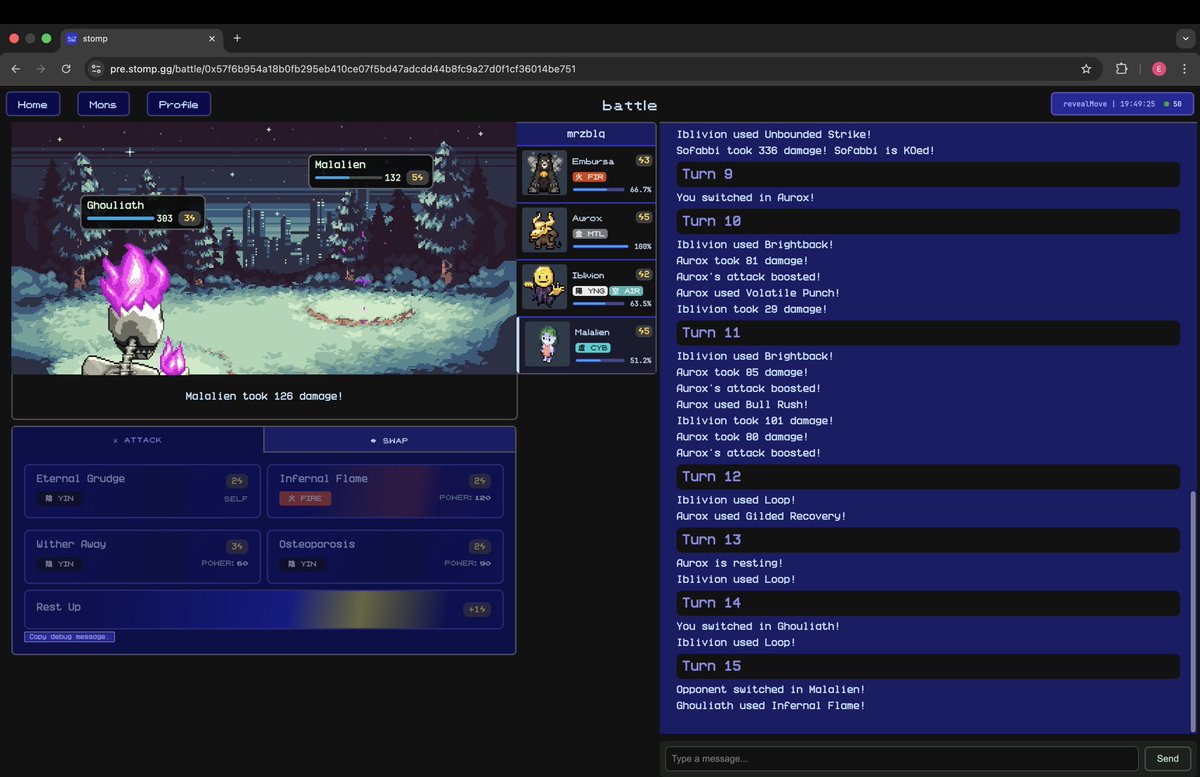
Task: Close the stomp browser tab
Action: (212, 38)
